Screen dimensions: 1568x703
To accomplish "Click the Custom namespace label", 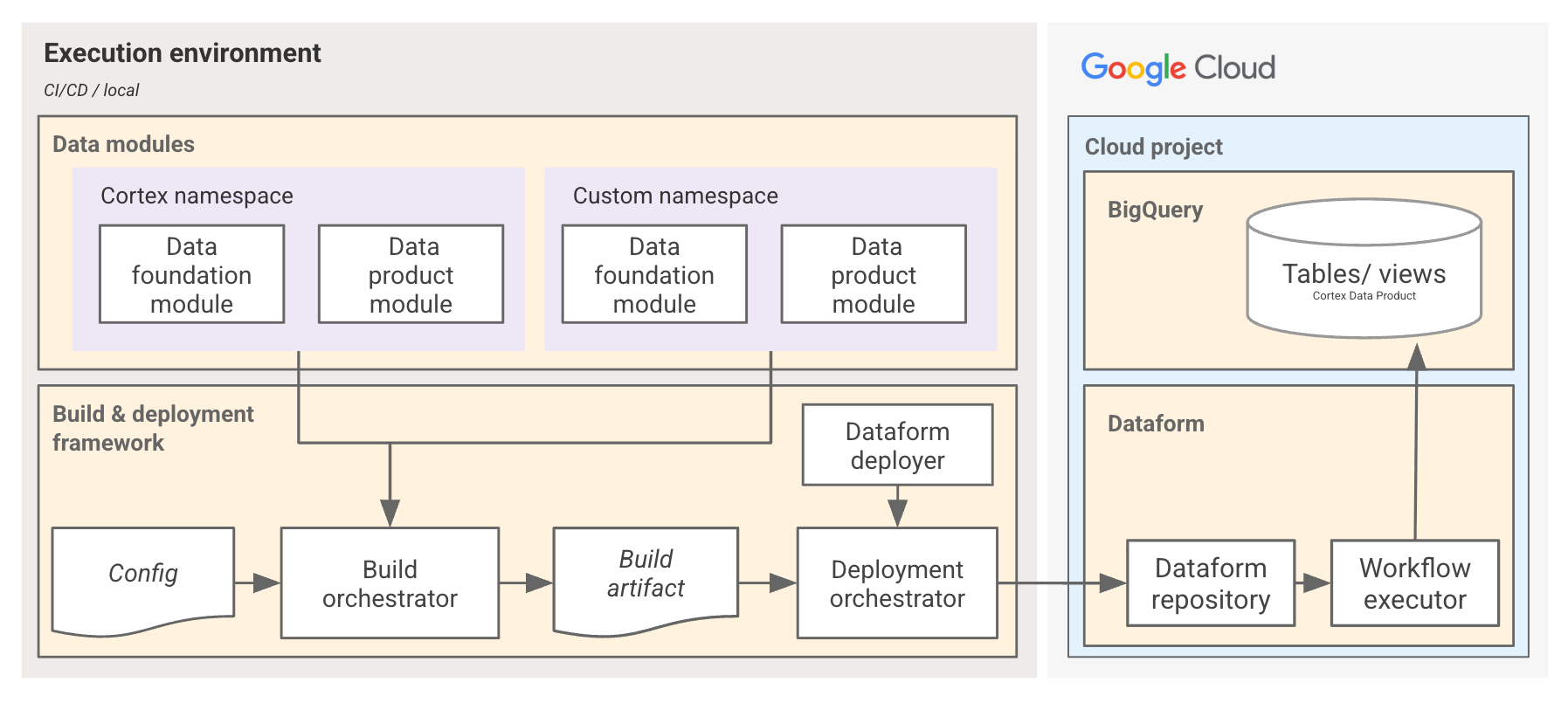I will (675, 196).
